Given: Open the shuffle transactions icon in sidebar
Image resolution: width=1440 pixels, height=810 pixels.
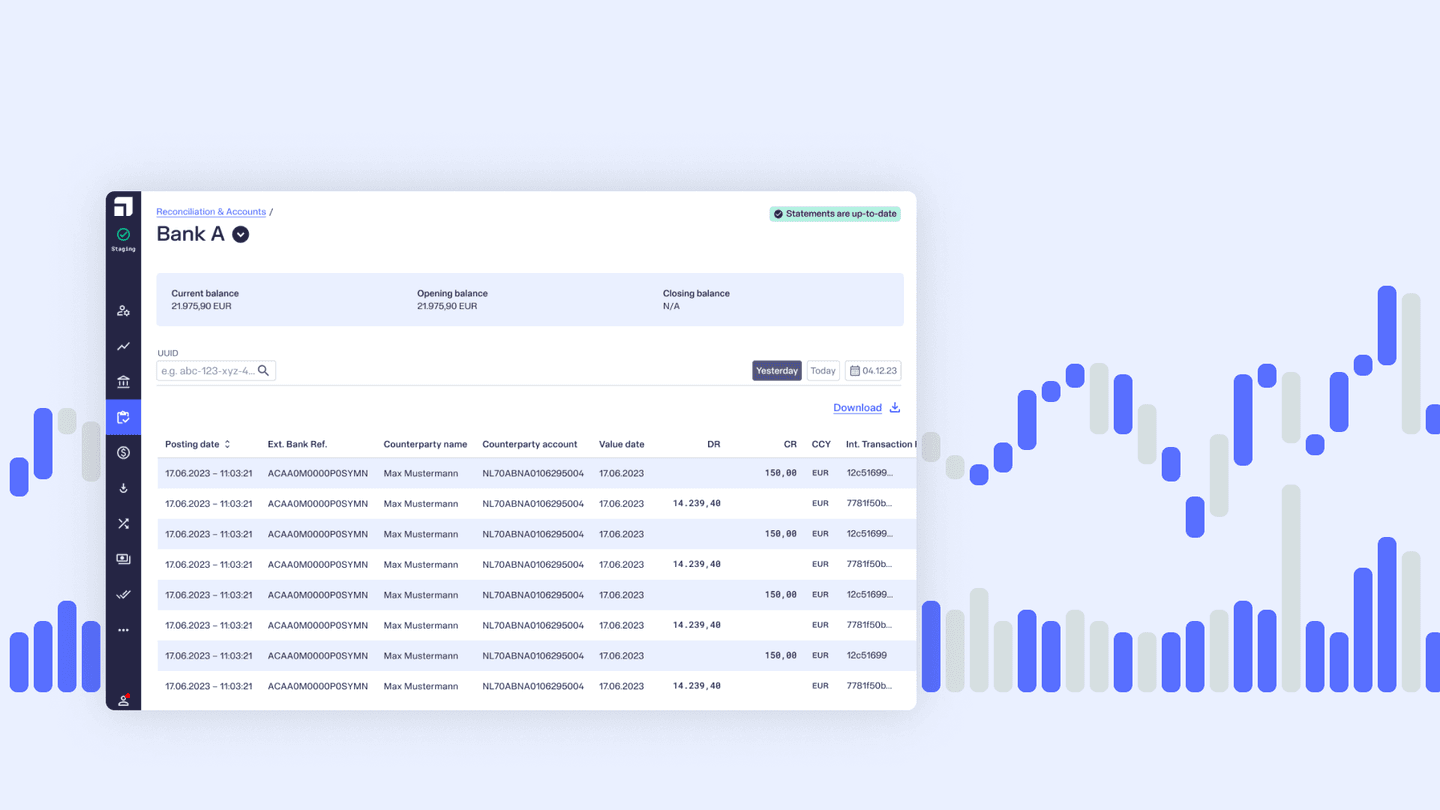Looking at the screenshot, I should click(x=123, y=523).
